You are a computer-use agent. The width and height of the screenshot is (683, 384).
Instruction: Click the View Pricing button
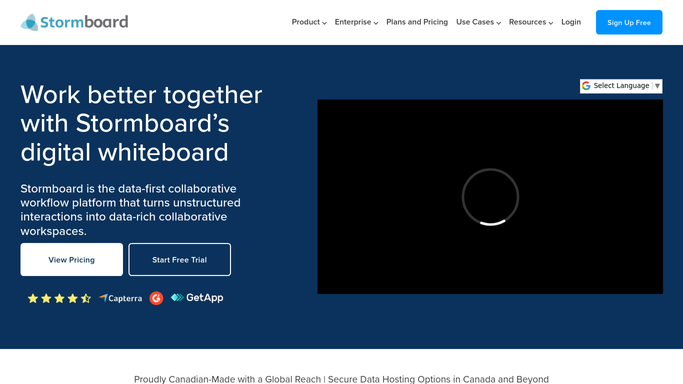[x=71, y=259]
